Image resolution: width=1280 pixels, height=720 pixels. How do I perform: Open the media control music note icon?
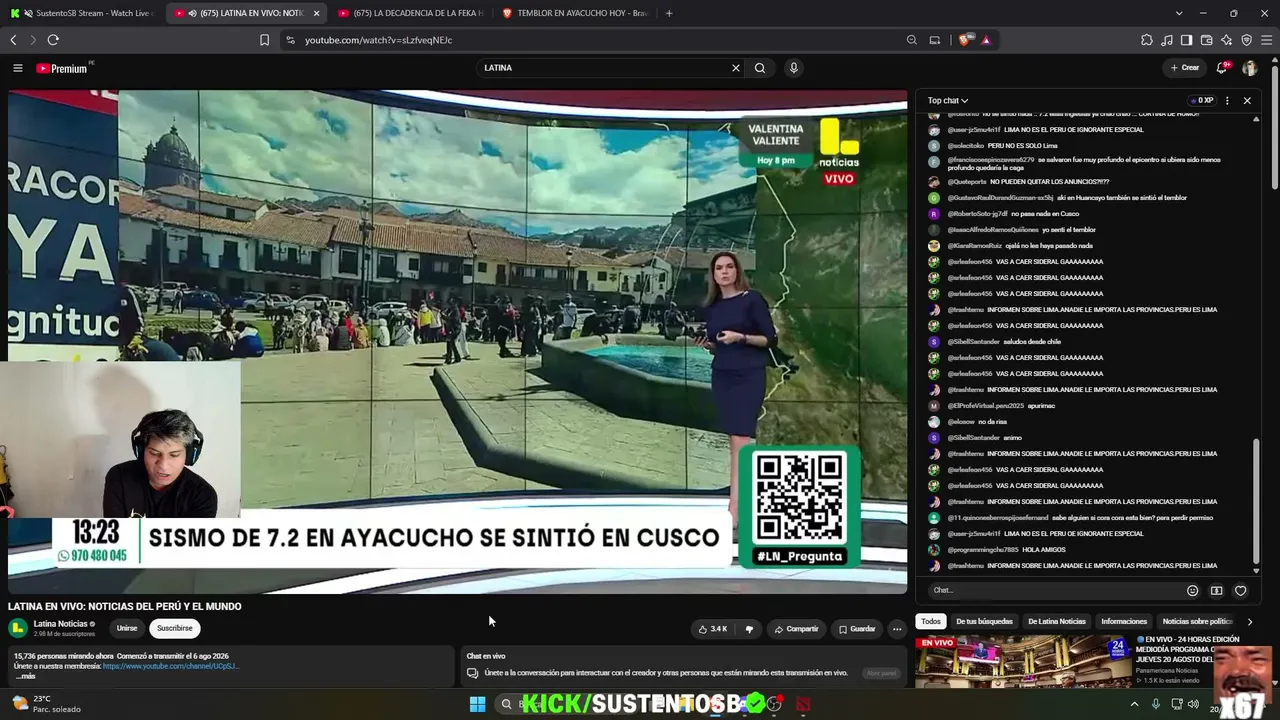pos(1167,40)
